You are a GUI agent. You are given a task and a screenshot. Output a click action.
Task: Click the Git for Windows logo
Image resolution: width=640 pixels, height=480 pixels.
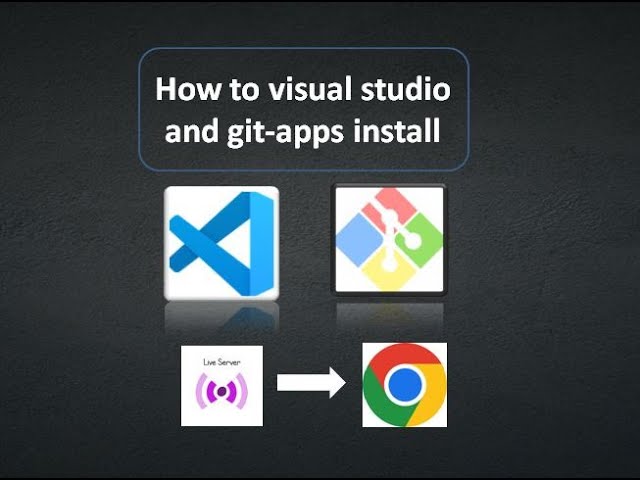click(389, 240)
